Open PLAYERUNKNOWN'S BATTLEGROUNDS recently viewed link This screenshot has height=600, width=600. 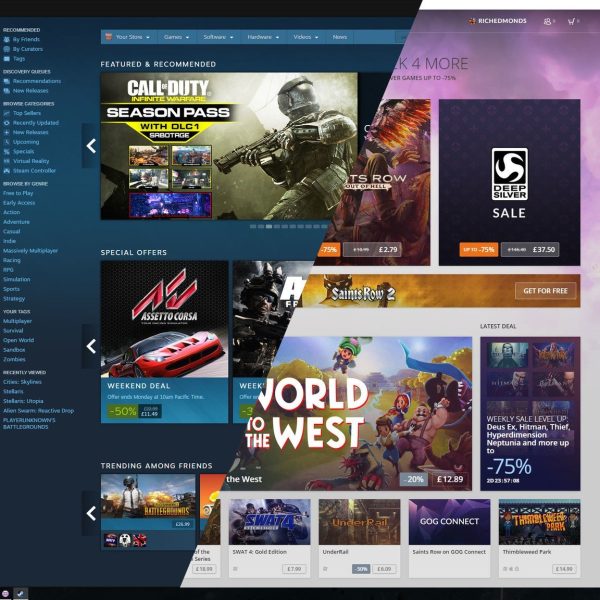coord(29,423)
